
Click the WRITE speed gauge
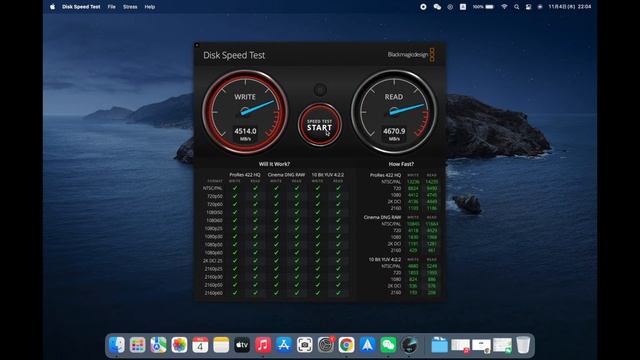pyautogui.click(x=245, y=111)
